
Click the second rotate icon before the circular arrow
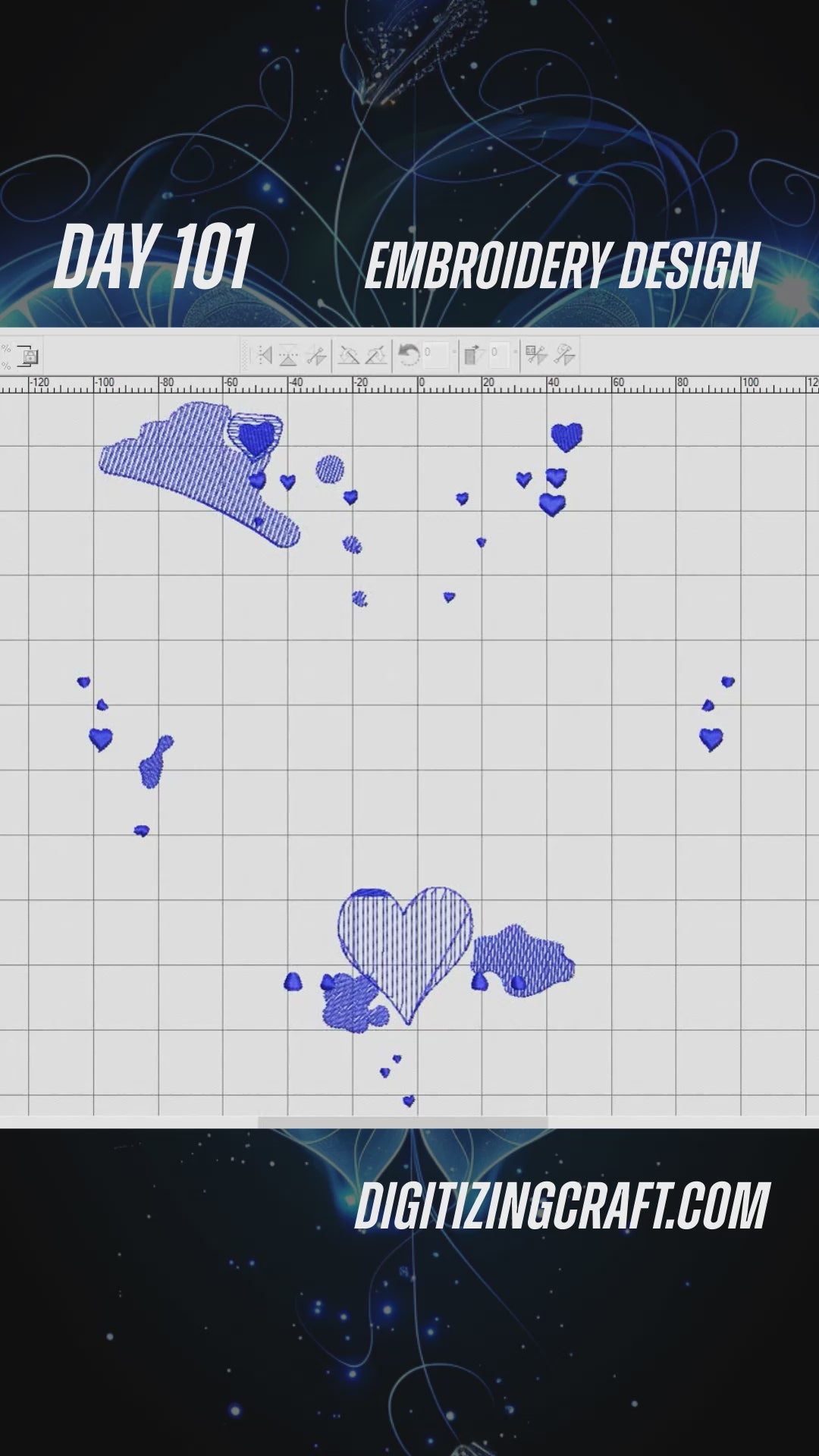(375, 355)
